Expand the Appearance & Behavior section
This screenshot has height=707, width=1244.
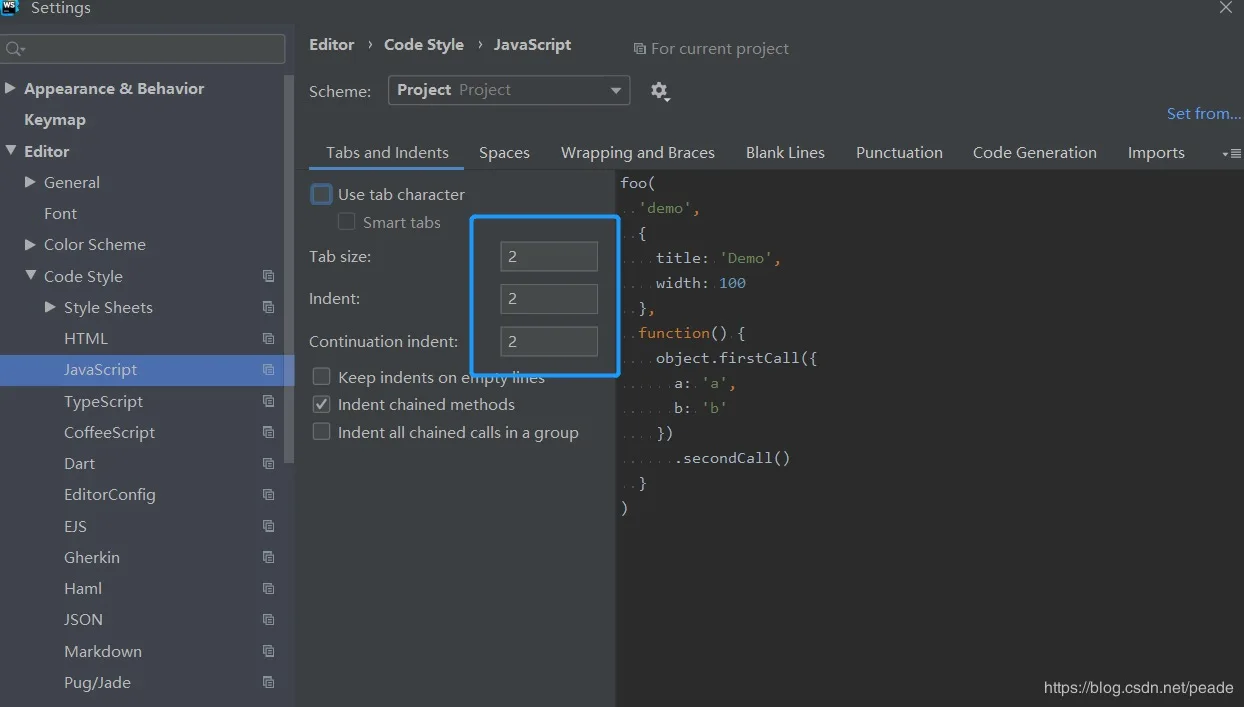10,88
